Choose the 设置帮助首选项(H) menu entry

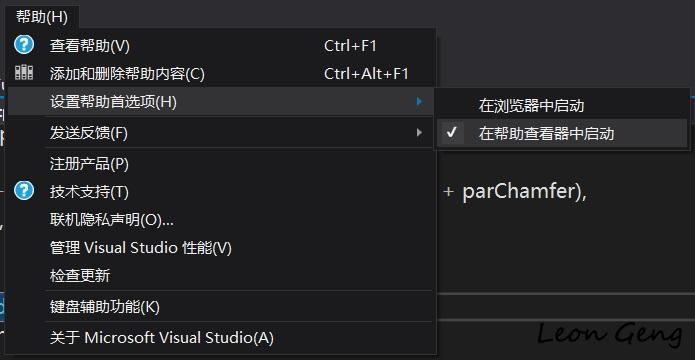click(x=220, y=102)
